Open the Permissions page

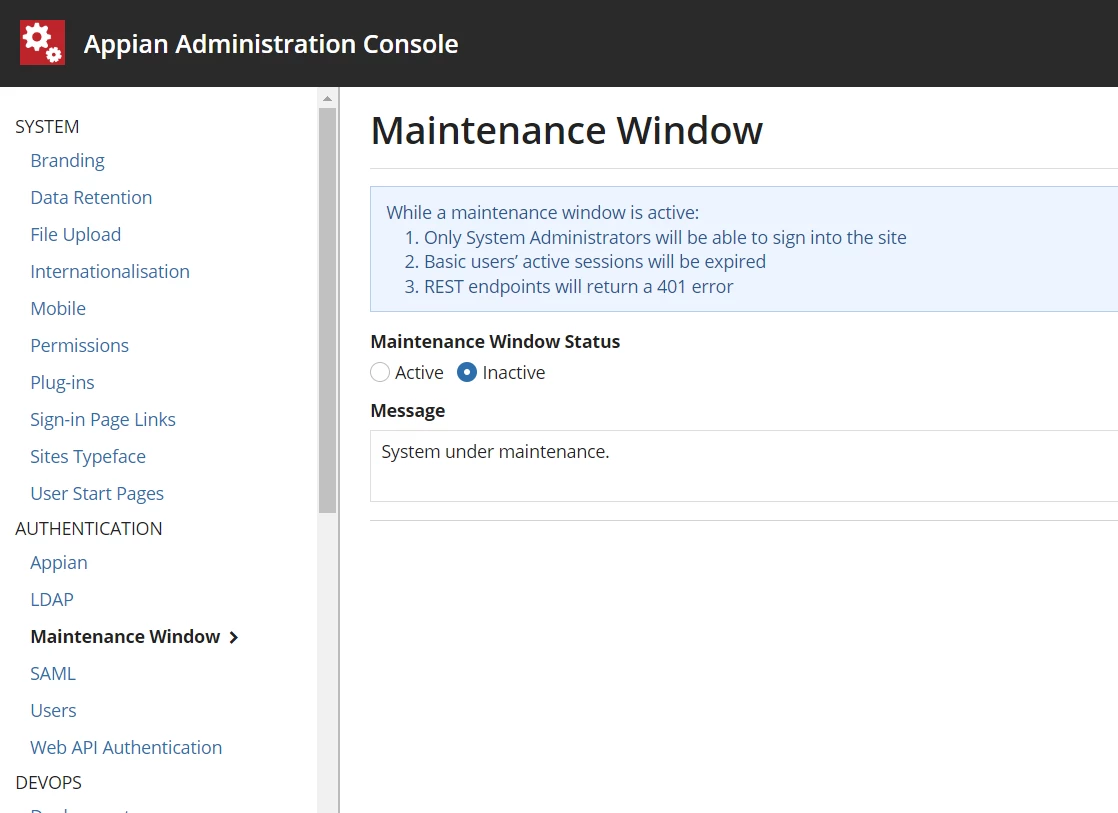(x=79, y=346)
